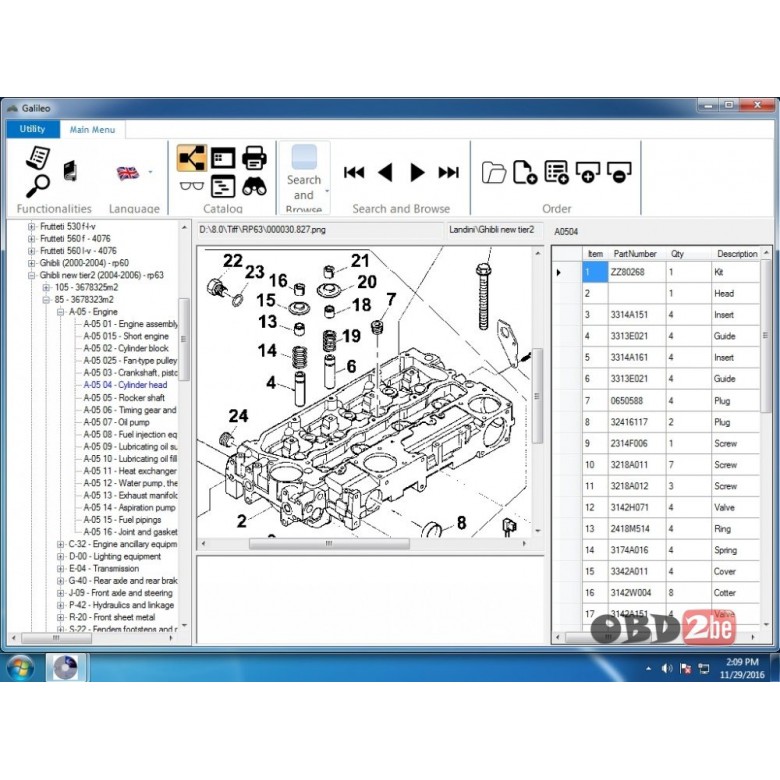Click the PartNumber column header
Image resolution: width=780 pixels, height=780 pixels.
(x=635, y=254)
